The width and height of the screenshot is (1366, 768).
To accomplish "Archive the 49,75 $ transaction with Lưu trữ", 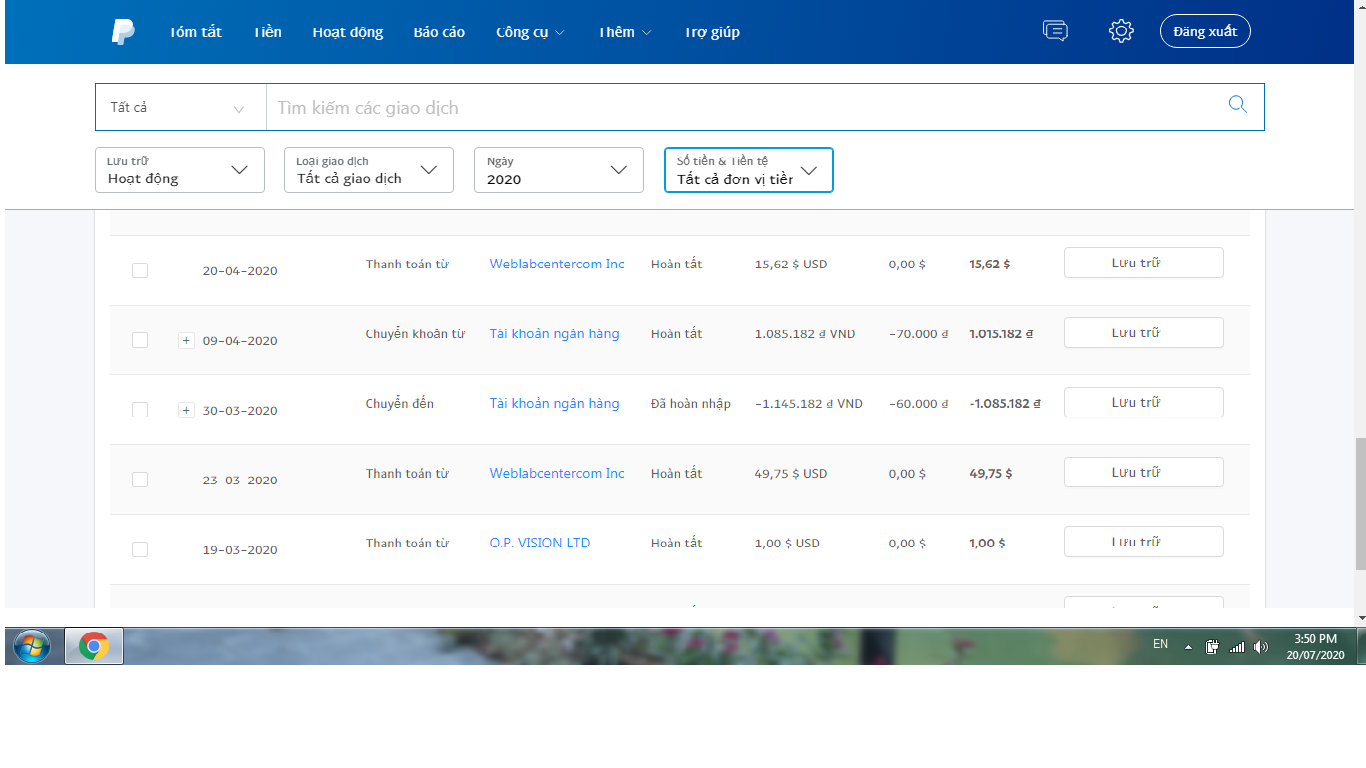I will pyautogui.click(x=1143, y=472).
